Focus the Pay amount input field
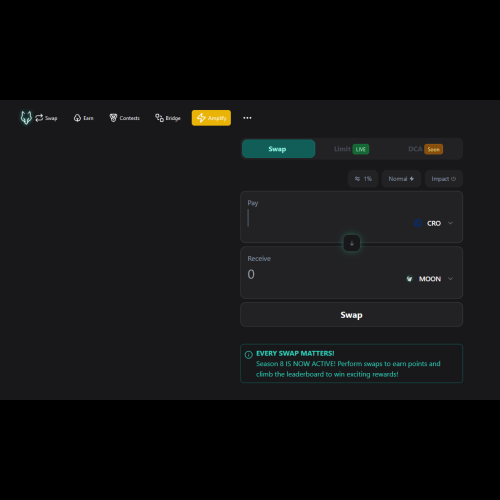The height and width of the screenshot is (500, 500). (x=327, y=218)
